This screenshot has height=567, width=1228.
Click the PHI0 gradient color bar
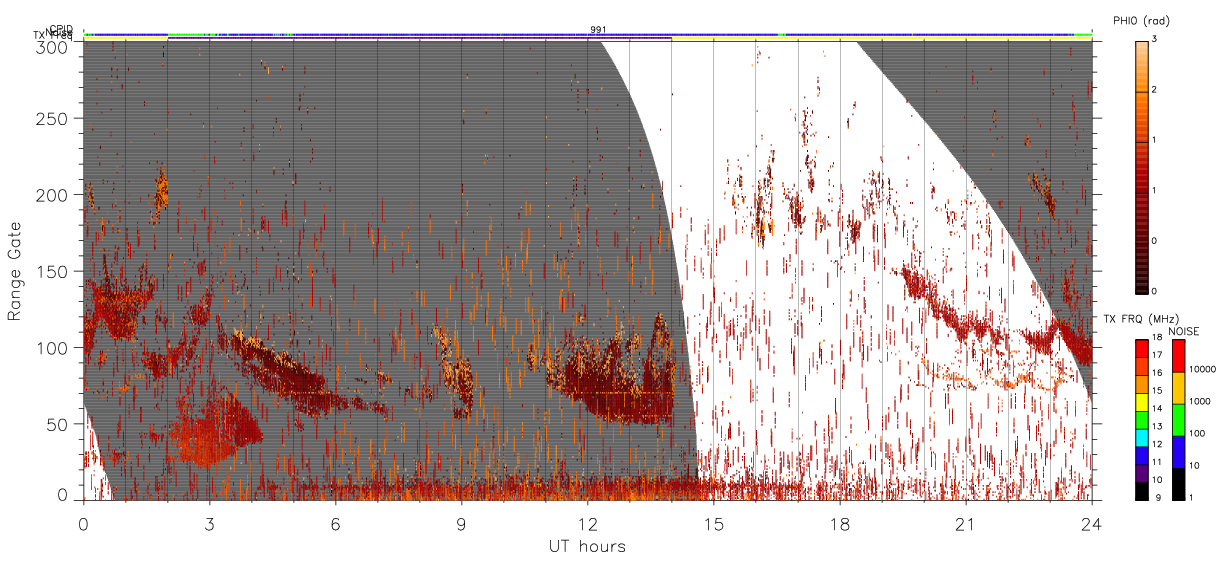(1143, 166)
